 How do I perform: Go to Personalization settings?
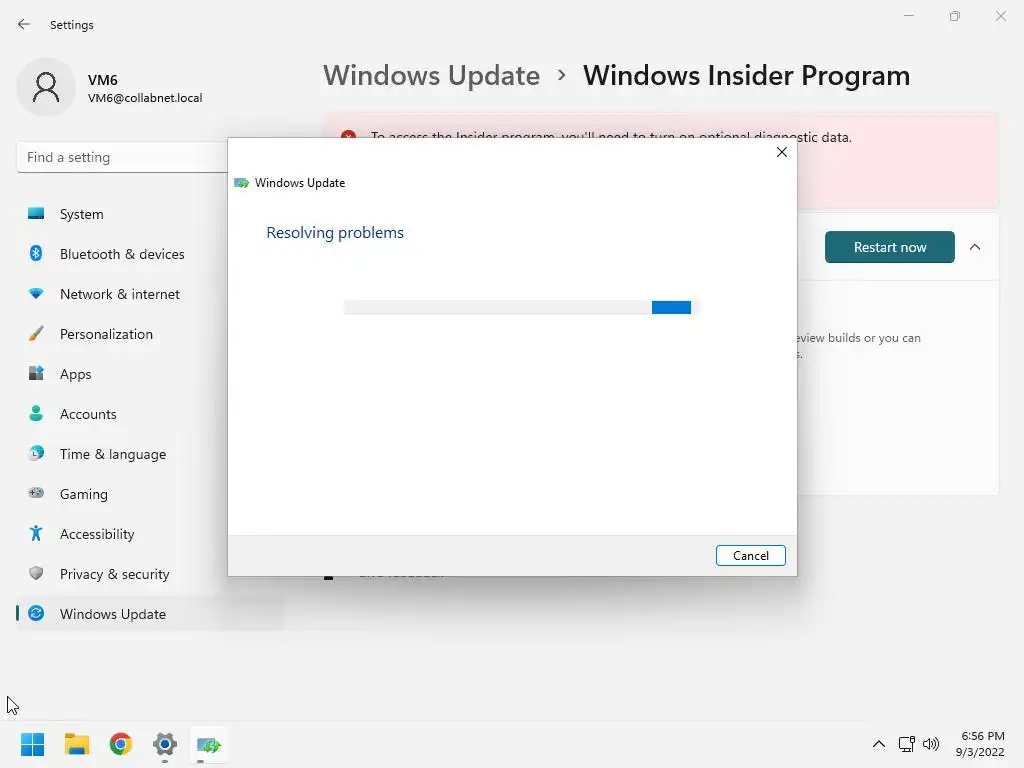(150, 334)
